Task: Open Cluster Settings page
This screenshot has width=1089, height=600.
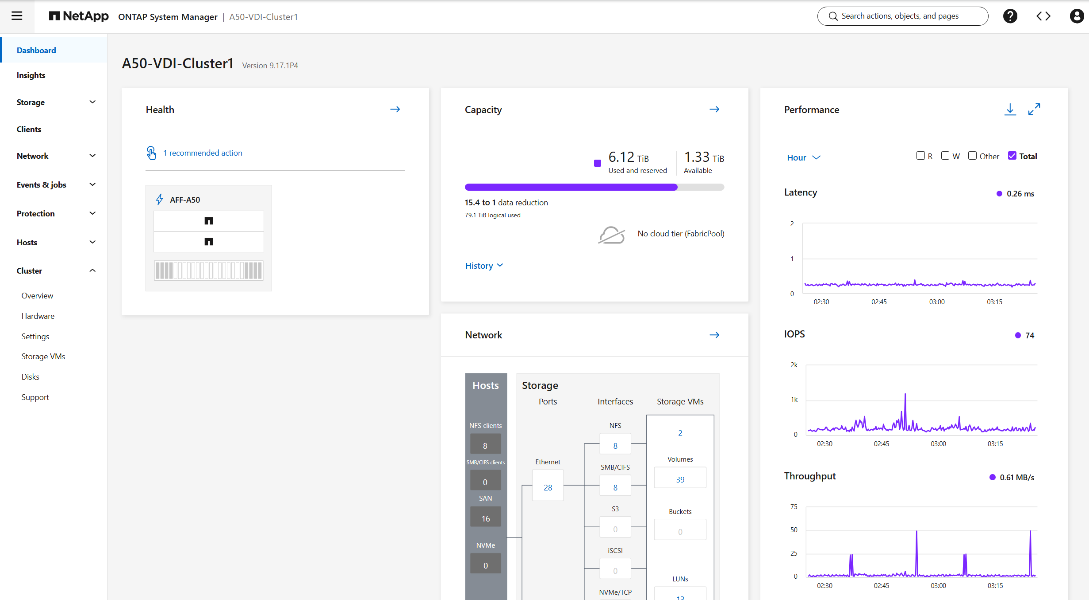Action: tap(35, 336)
